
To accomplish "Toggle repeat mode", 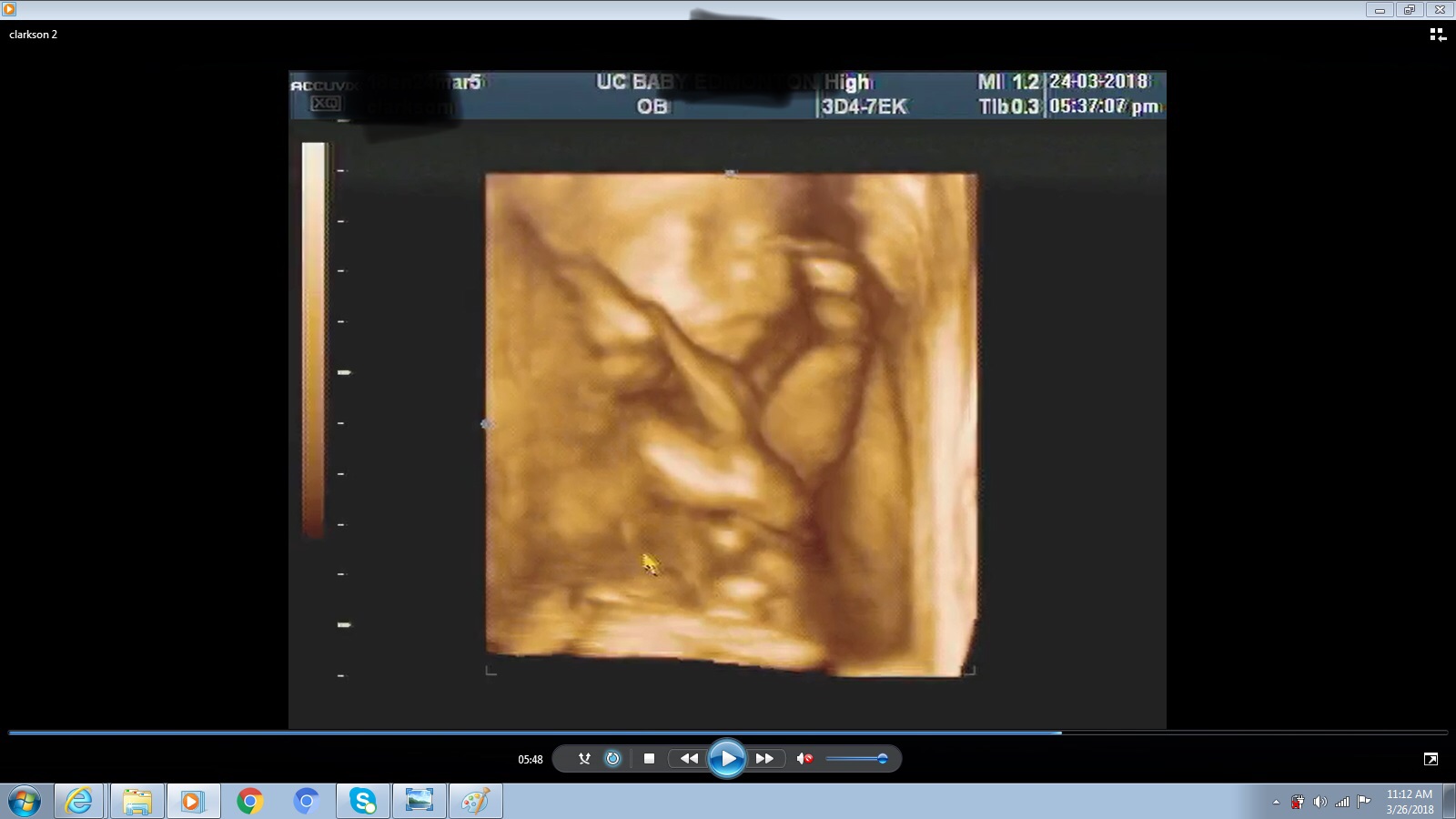I will pyautogui.click(x=612, y=758).
